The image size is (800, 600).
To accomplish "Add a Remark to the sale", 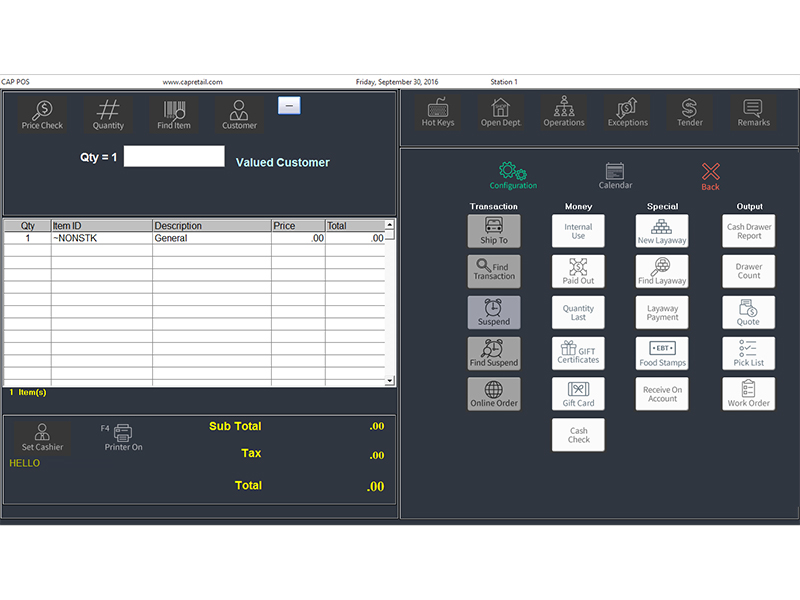I will [753, 113].
